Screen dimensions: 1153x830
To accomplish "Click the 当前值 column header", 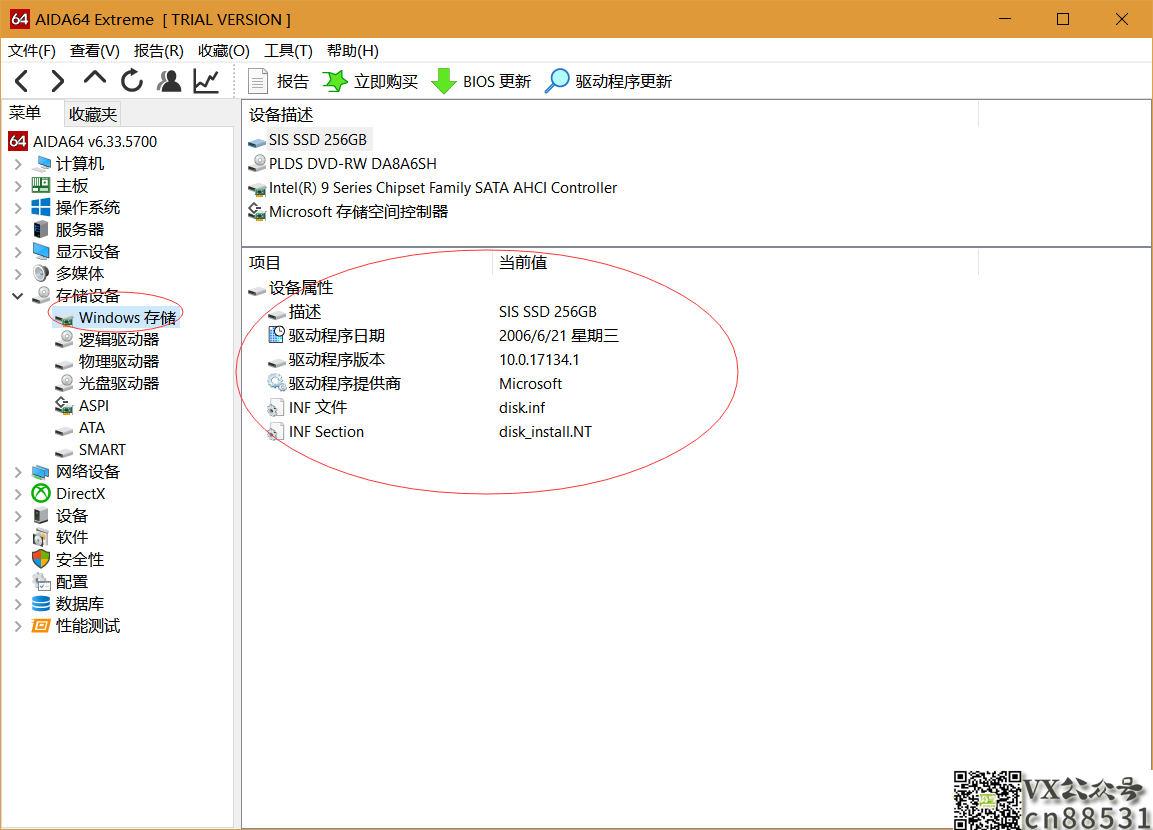I will coord(523,263).
